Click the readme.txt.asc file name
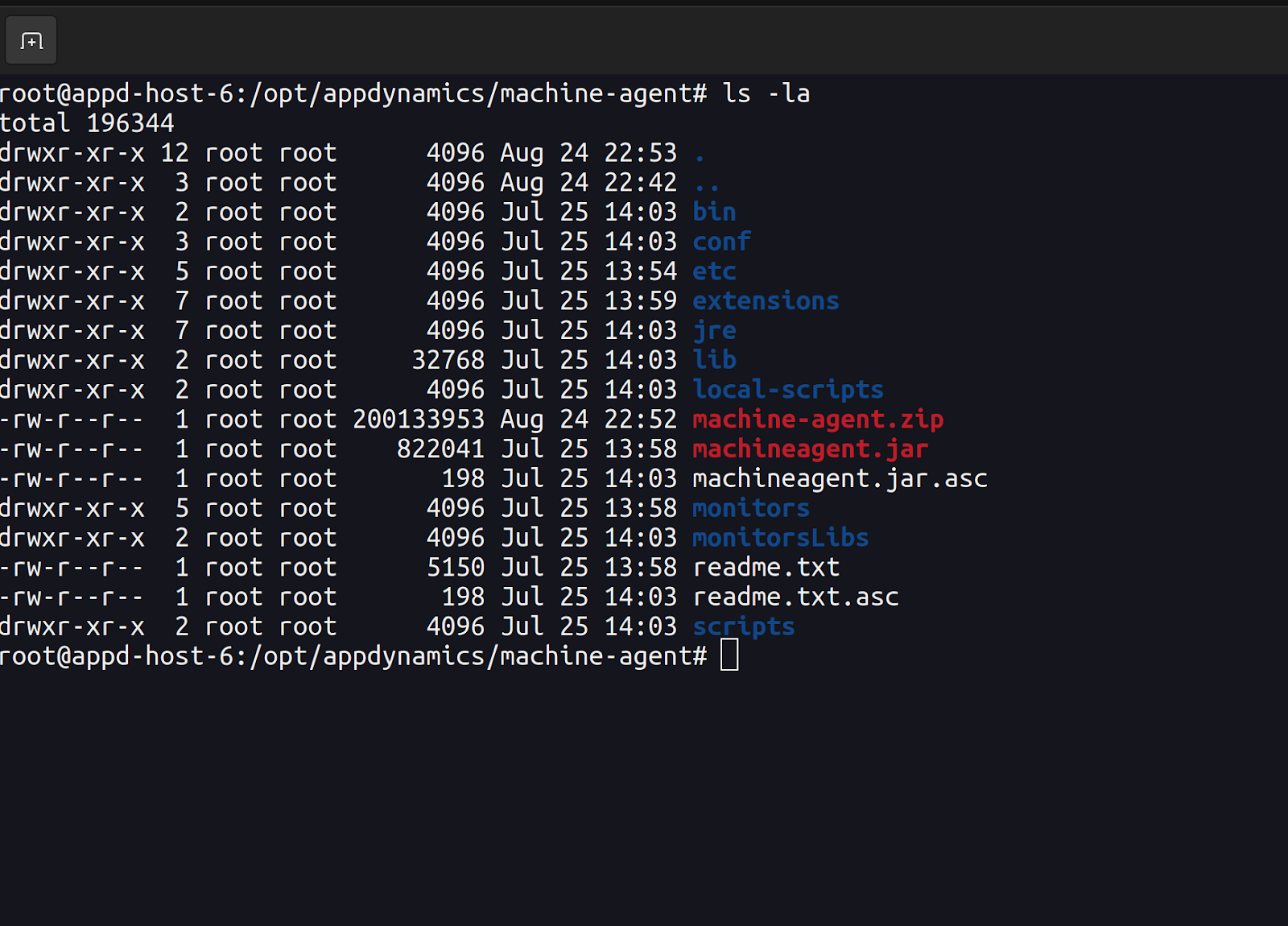Viewport: 1288px width, 926px height. click(795, 597)
